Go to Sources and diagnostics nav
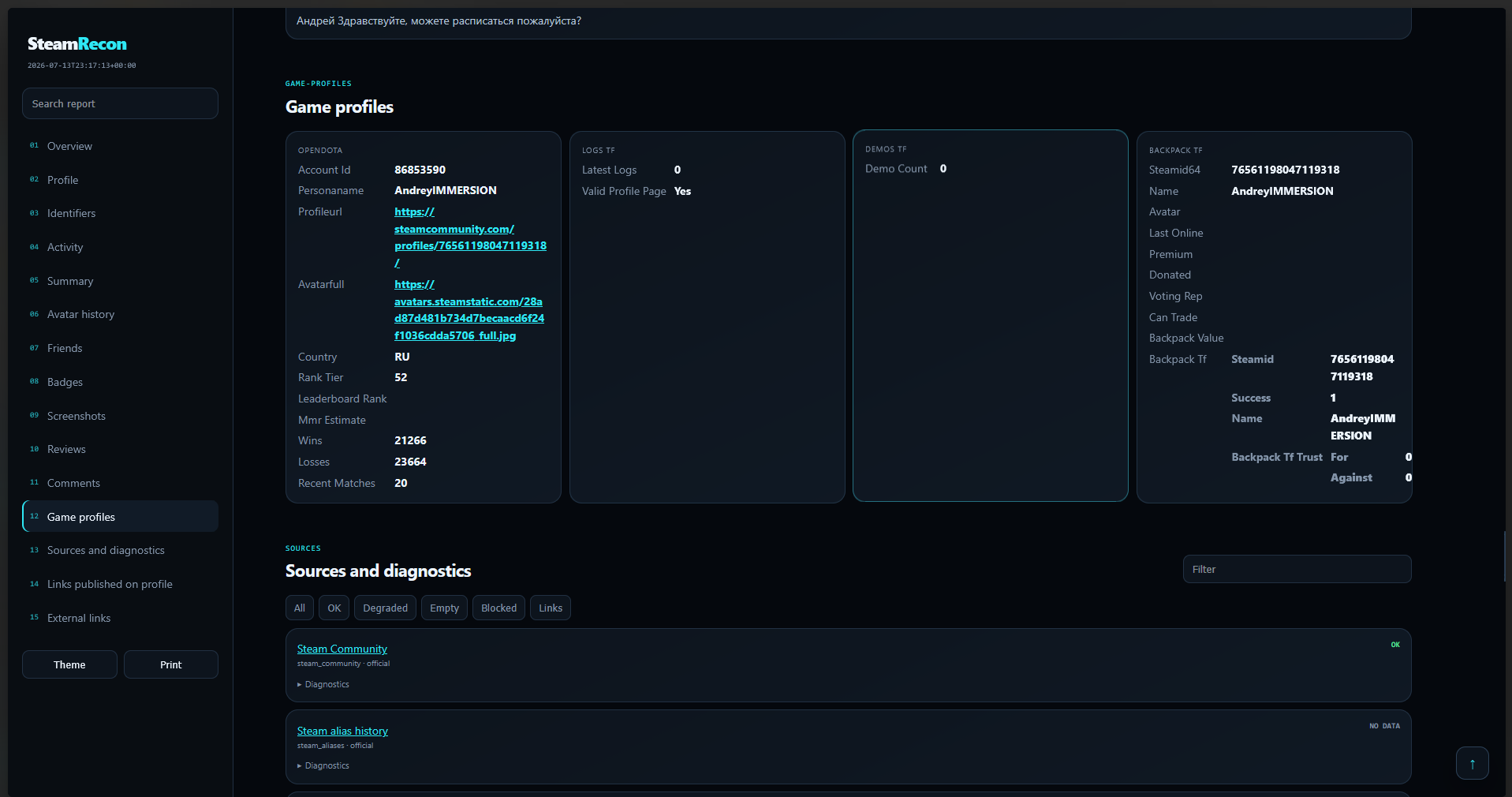 point(120,550)
